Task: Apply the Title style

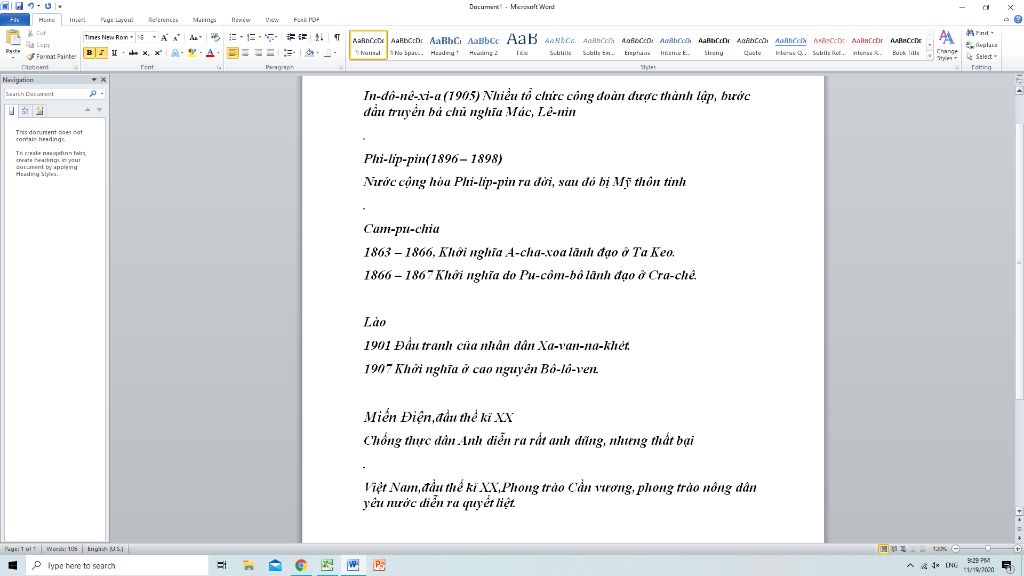Action: tap(522, 44)
